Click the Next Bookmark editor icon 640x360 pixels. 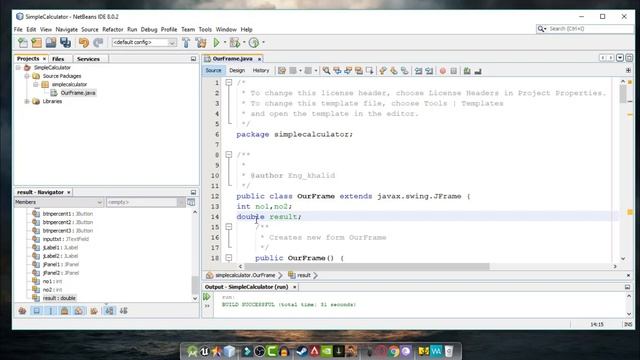(393, 71)
